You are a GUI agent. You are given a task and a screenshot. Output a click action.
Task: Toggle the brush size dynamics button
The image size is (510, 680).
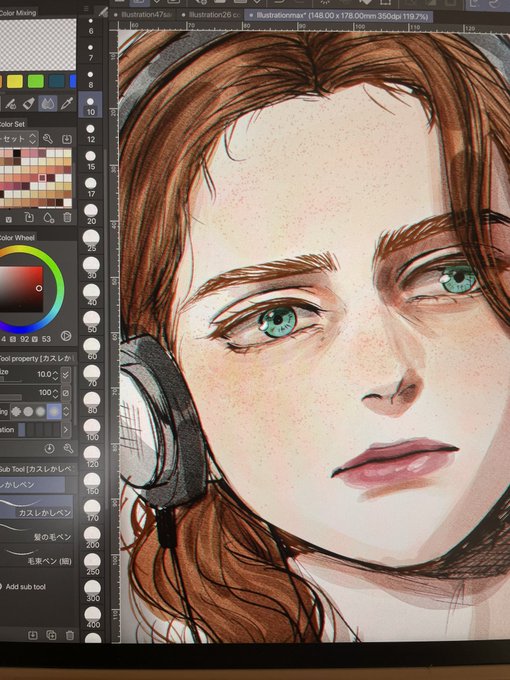[x=66, y=374]
